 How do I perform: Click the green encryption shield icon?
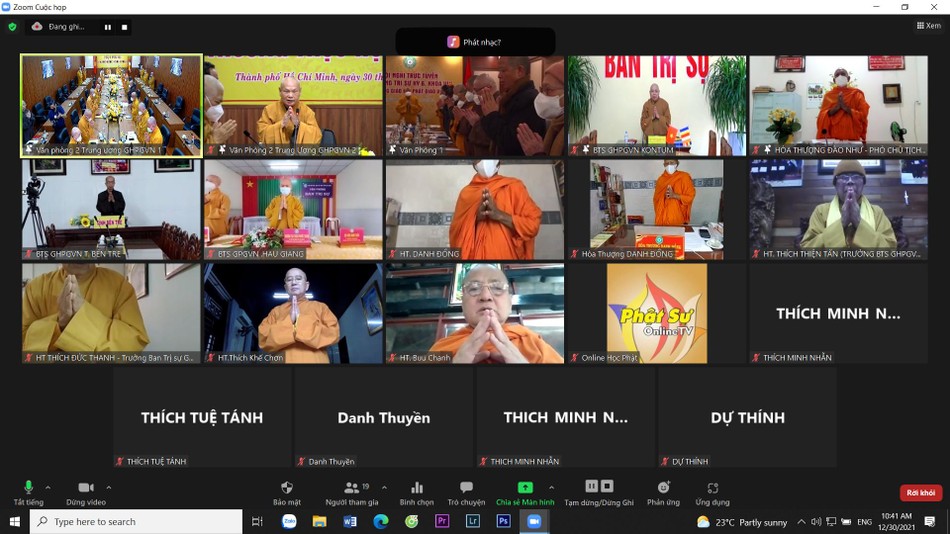12,27
